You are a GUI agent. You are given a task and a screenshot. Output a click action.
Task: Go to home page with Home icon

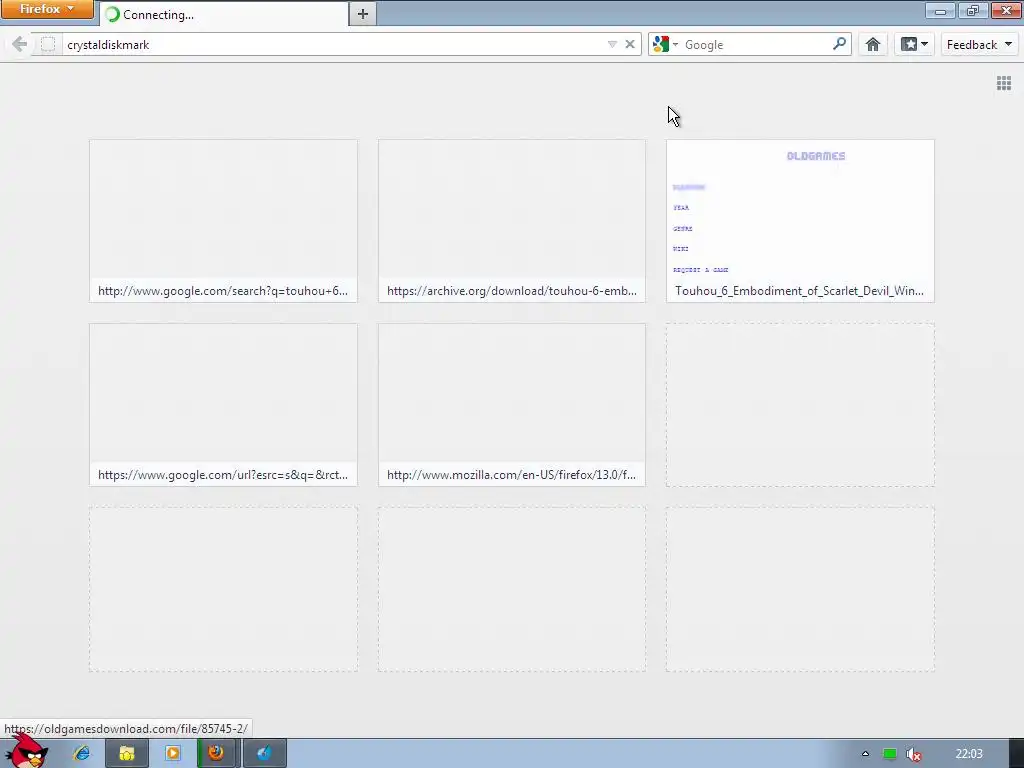(x=873, y=44)
